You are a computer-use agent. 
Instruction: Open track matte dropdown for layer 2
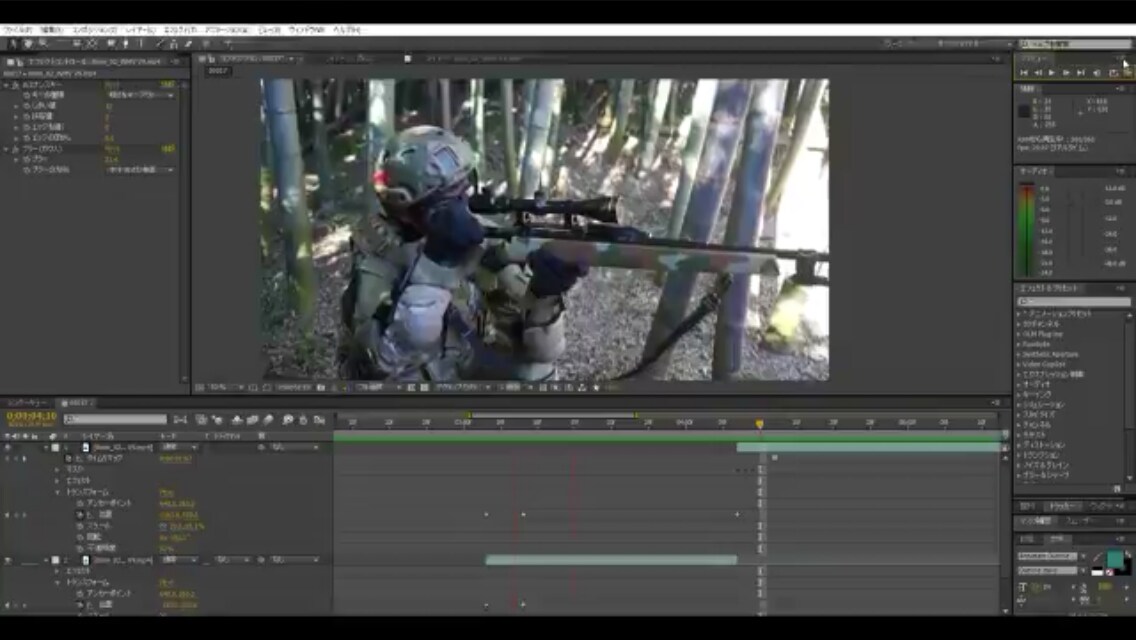pyautogui.click(x=233, y=560)
